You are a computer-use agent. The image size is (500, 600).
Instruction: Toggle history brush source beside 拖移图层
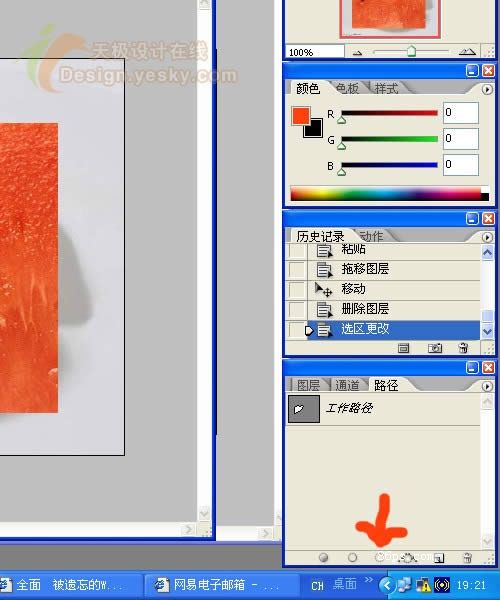coord(296,269)
